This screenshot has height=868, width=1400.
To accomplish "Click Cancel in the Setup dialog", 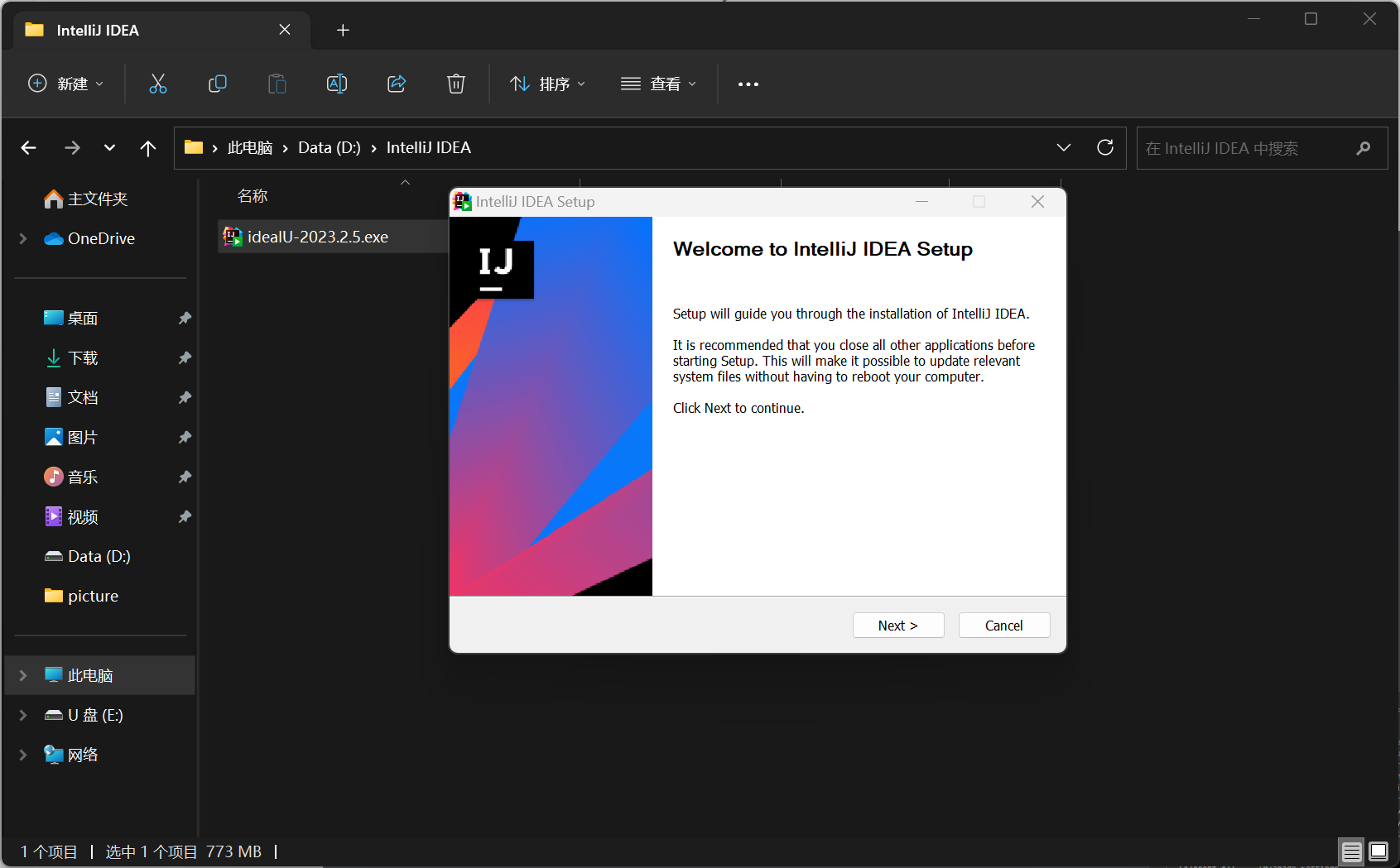I will click(x=1004, y=626).
